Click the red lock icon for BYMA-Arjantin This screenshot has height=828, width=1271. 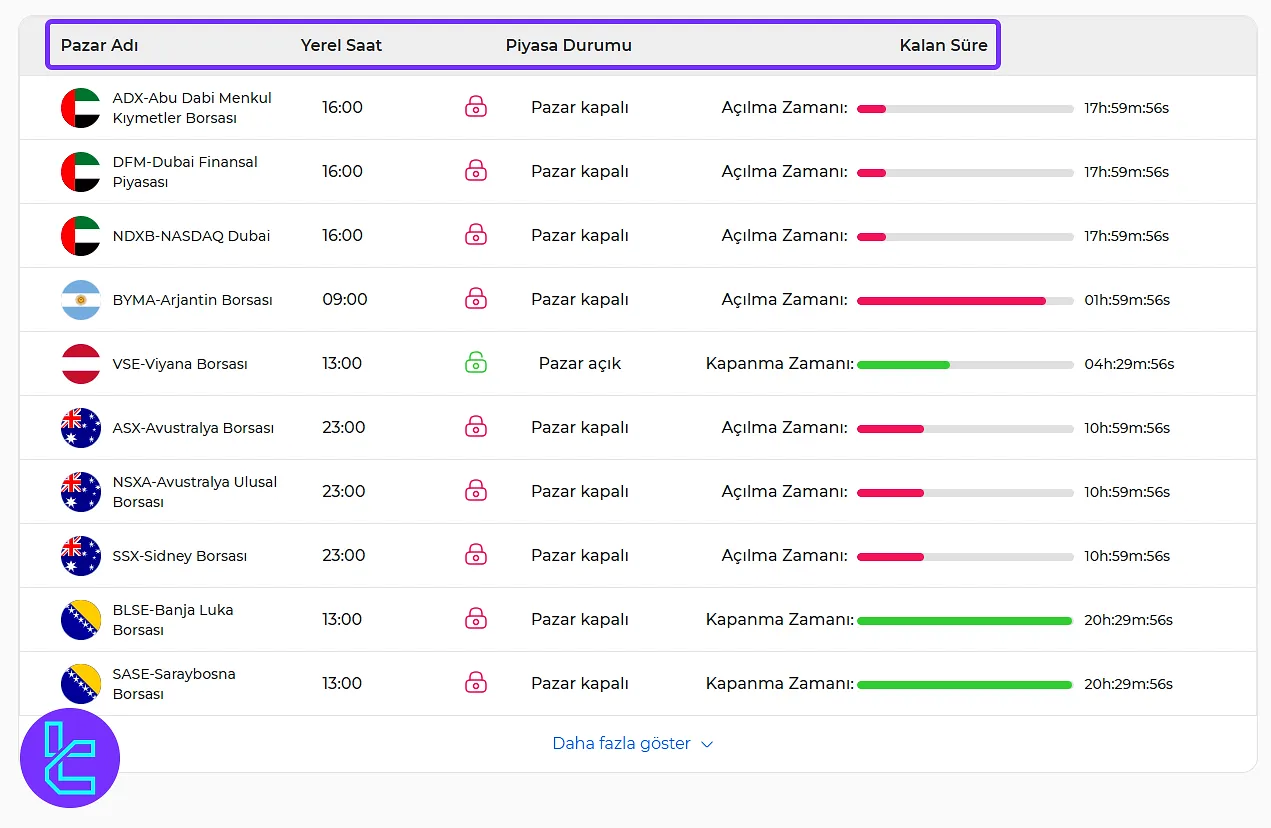pos(476,299)
